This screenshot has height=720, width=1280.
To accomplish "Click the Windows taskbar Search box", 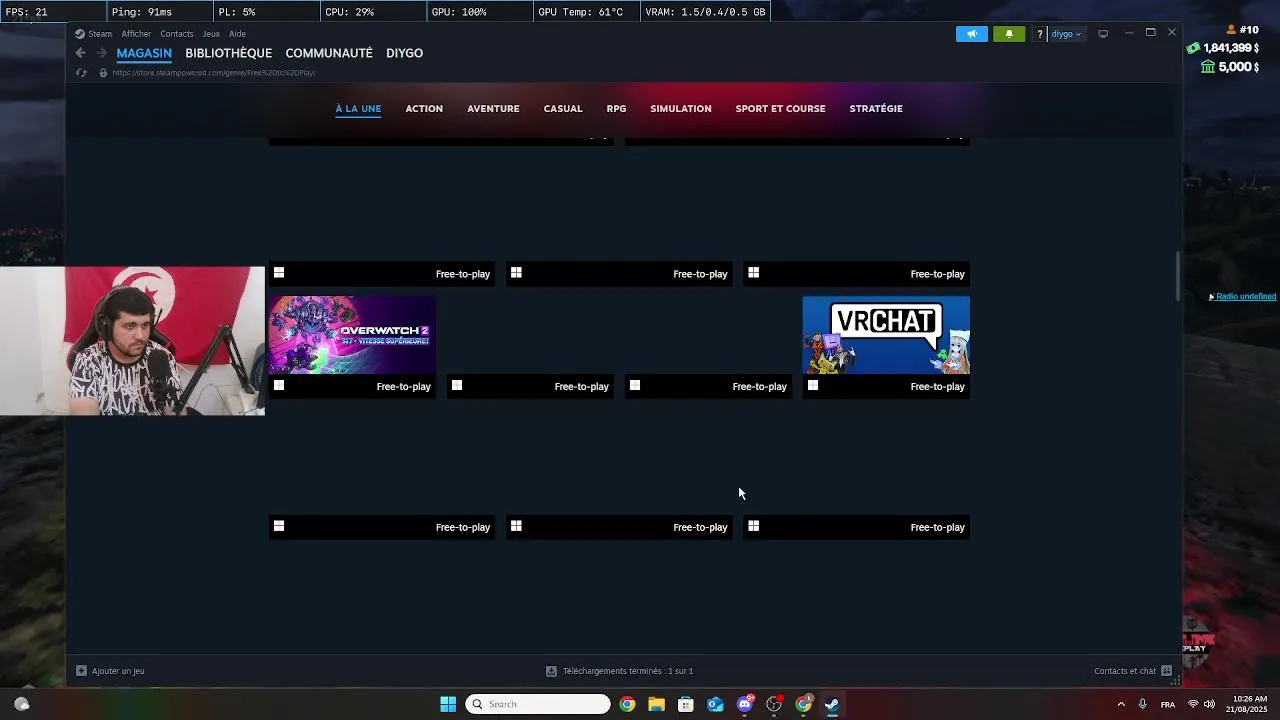I will 538,704.
